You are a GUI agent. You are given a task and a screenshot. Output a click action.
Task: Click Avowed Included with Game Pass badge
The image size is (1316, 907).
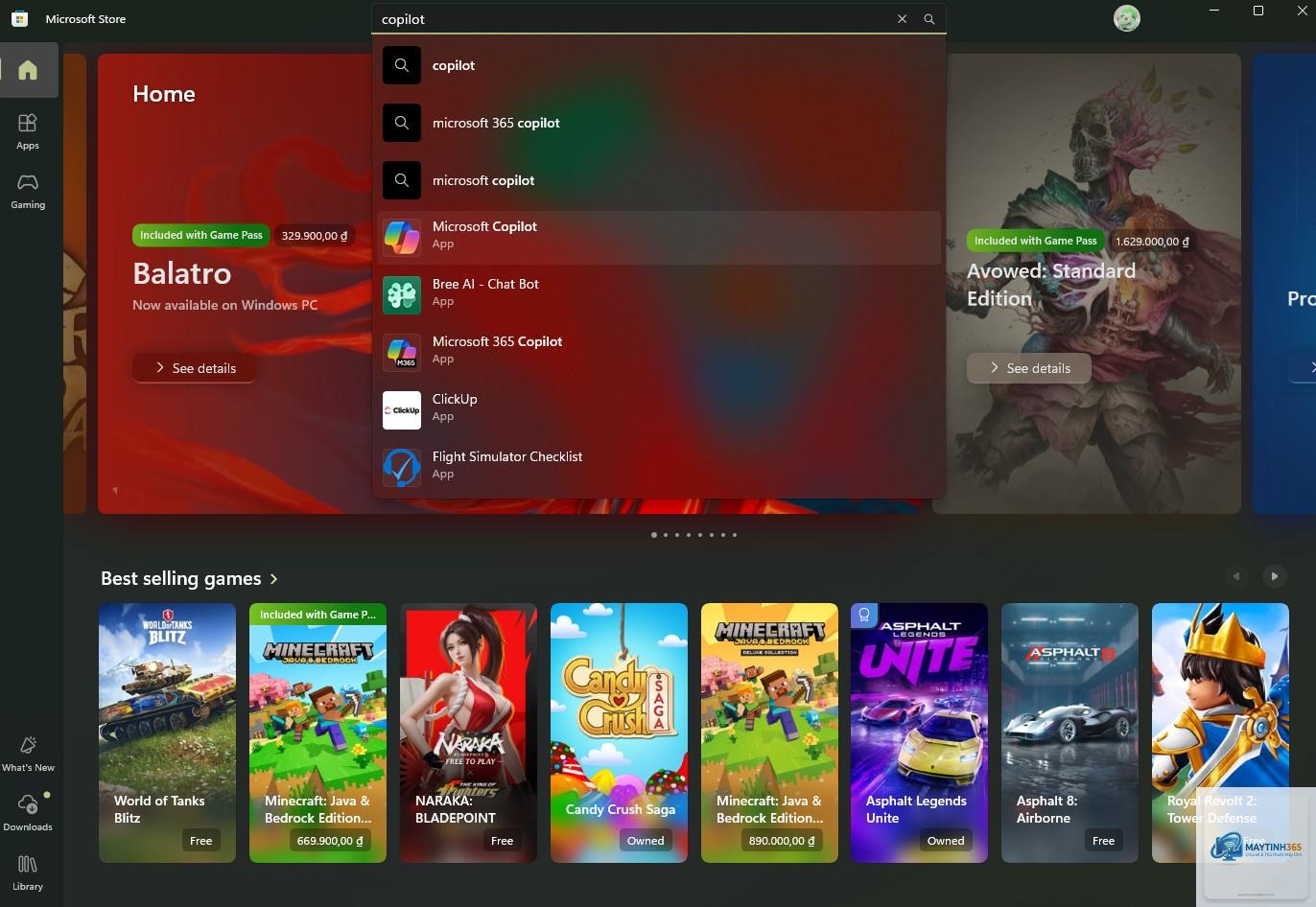(x=1036, y=241)
